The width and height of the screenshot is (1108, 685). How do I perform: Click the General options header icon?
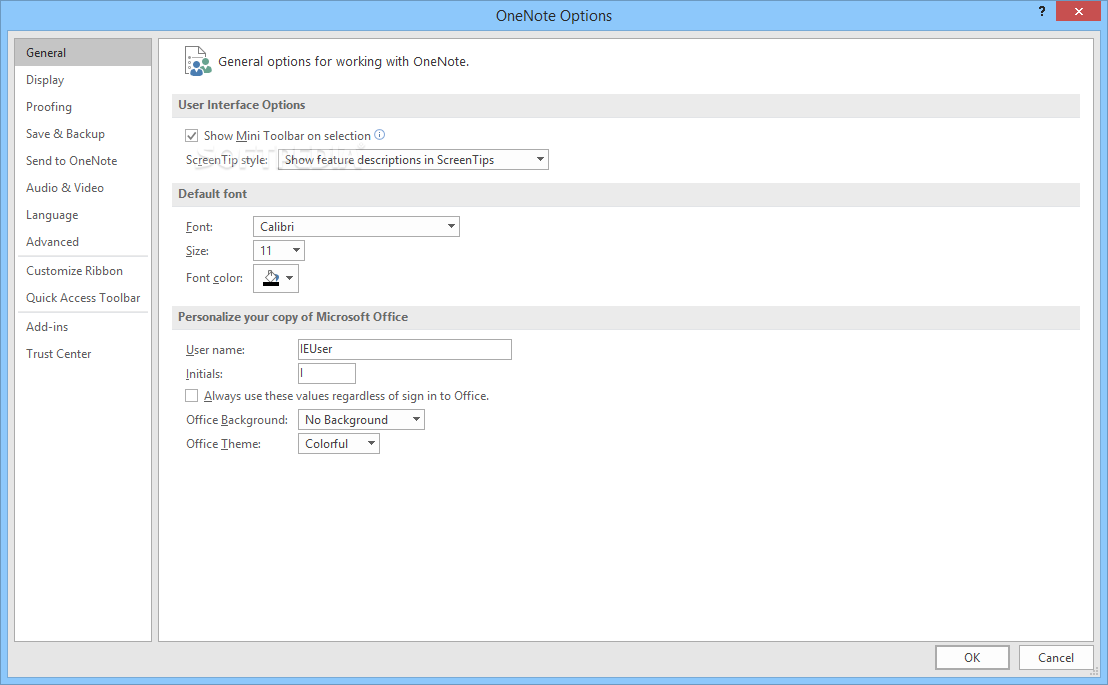click(x=198, y=62)
